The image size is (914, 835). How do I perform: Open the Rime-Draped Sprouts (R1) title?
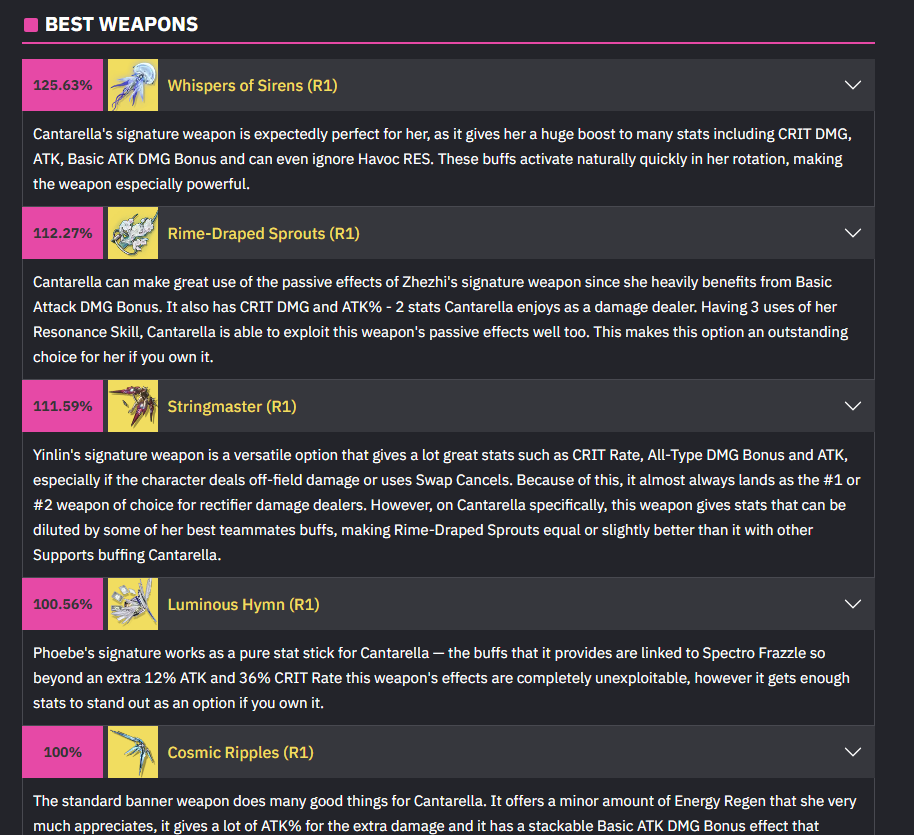[263, 234]
